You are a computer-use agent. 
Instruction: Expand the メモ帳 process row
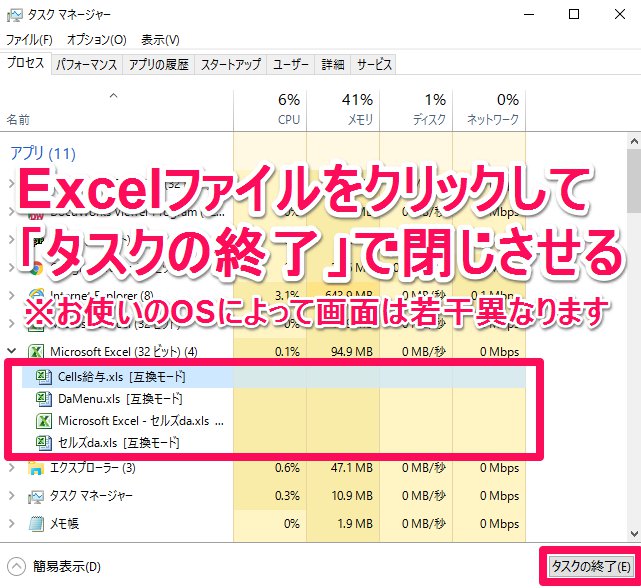(x=12, y=523)
